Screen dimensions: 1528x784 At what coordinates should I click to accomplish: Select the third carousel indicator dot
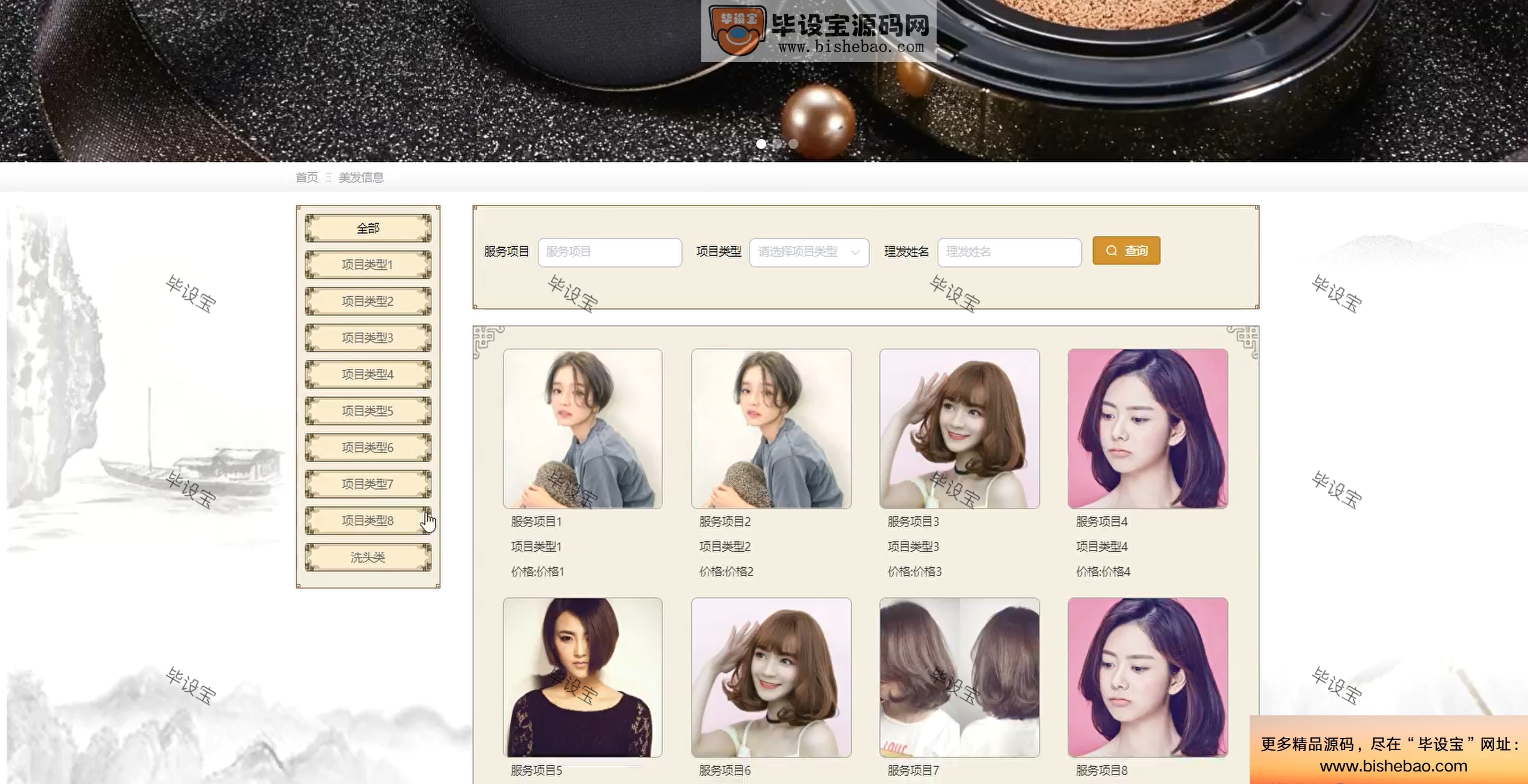(793, 144)
